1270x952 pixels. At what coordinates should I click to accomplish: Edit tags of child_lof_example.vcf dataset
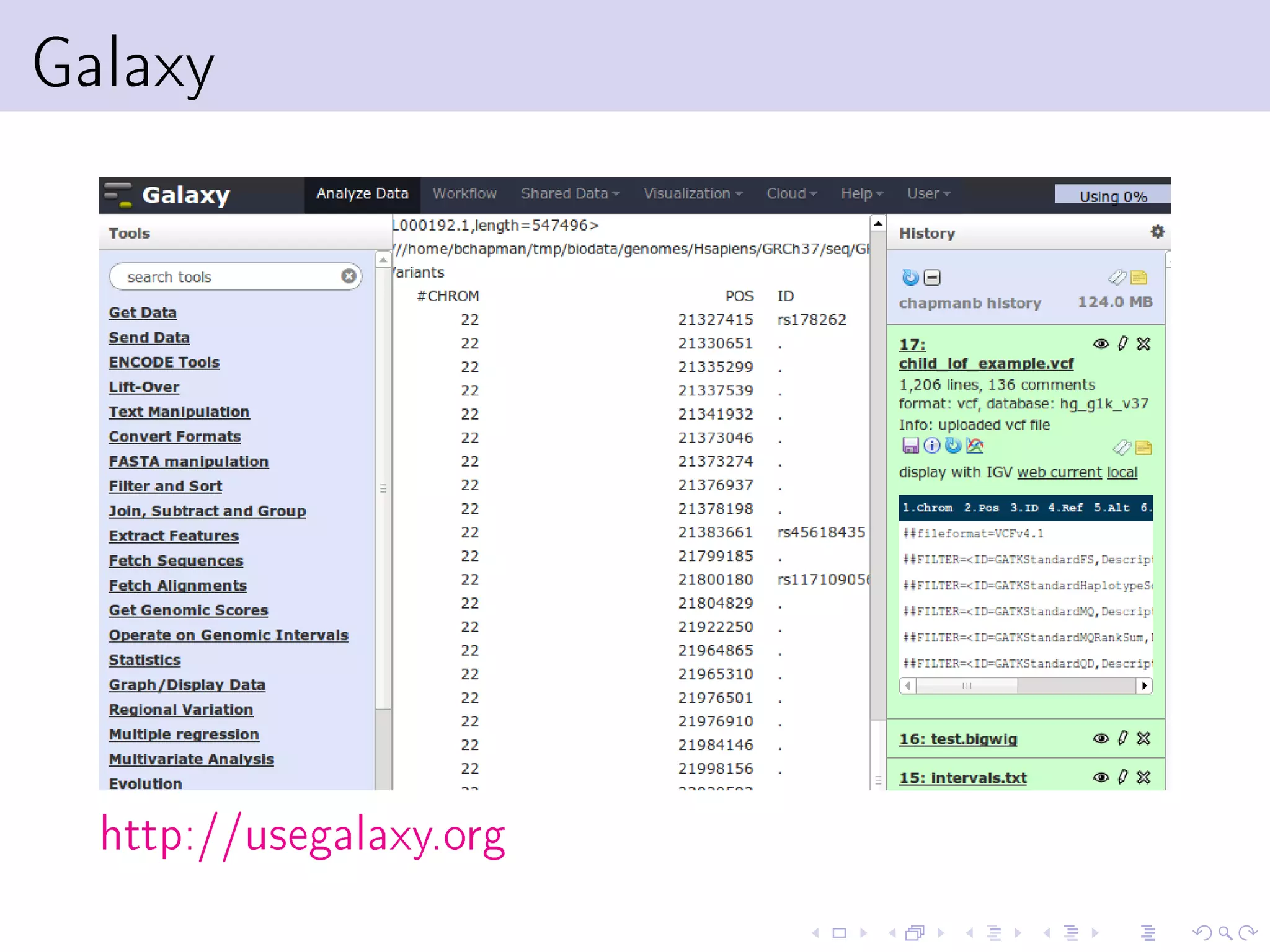pyautogui.click(x=1122, y=447)
